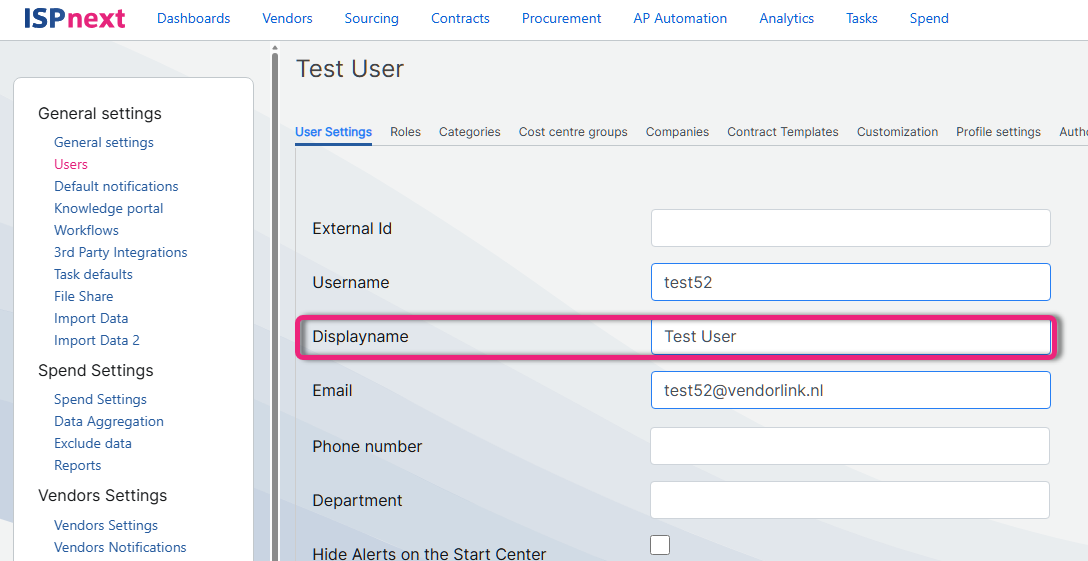Select the Contract Templates tab
The height and width of the screenshot is (561, 1088).
click(x=782, y=132)
